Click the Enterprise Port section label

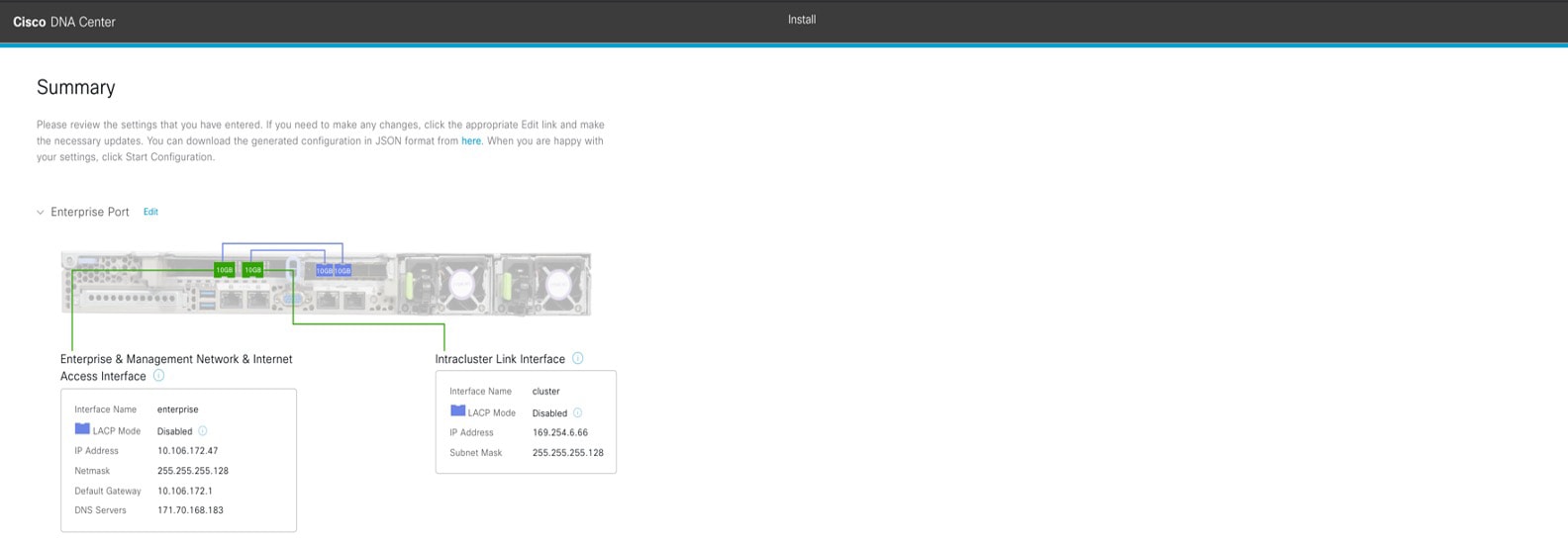90,212
